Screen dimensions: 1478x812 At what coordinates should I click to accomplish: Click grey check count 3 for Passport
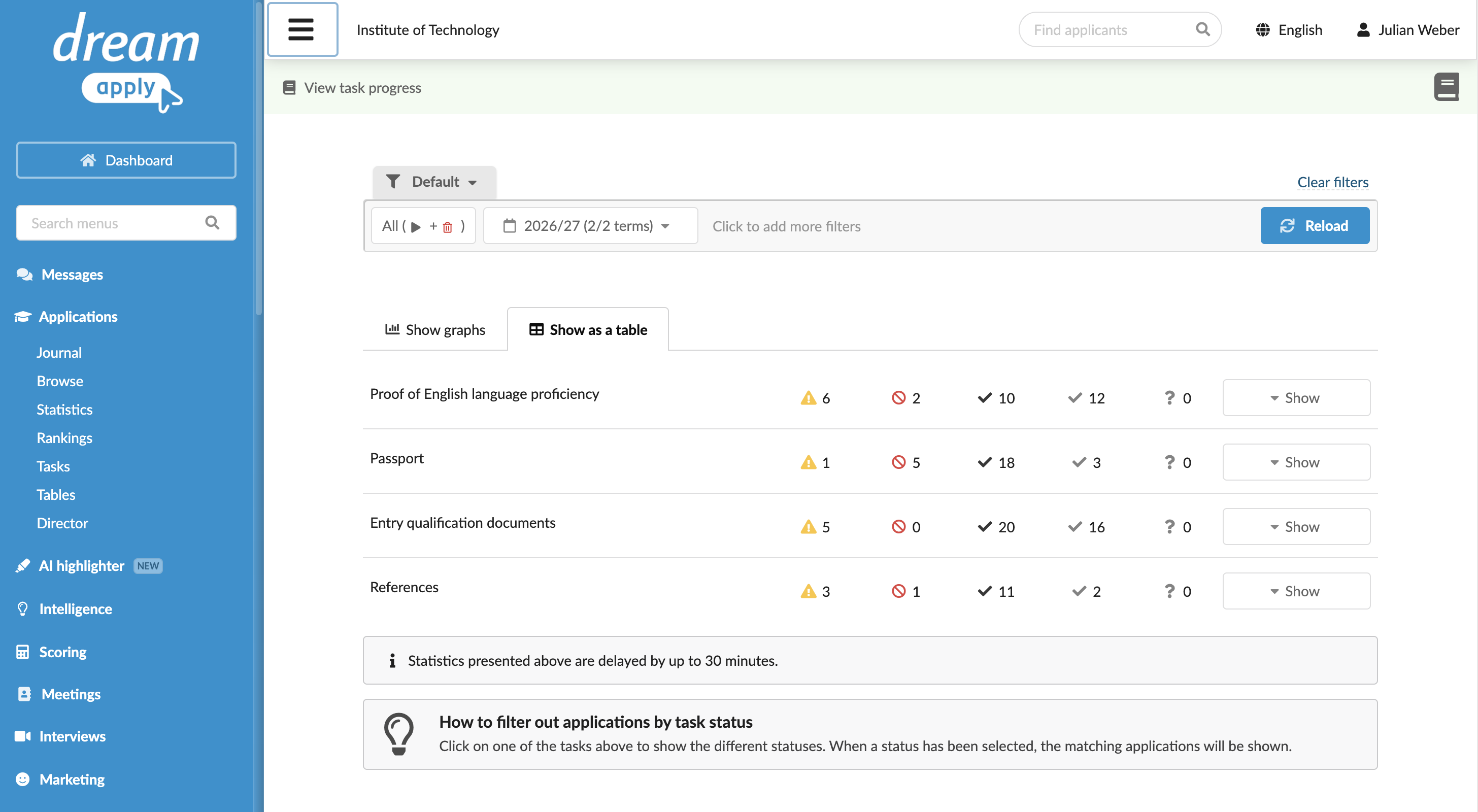1086,462
